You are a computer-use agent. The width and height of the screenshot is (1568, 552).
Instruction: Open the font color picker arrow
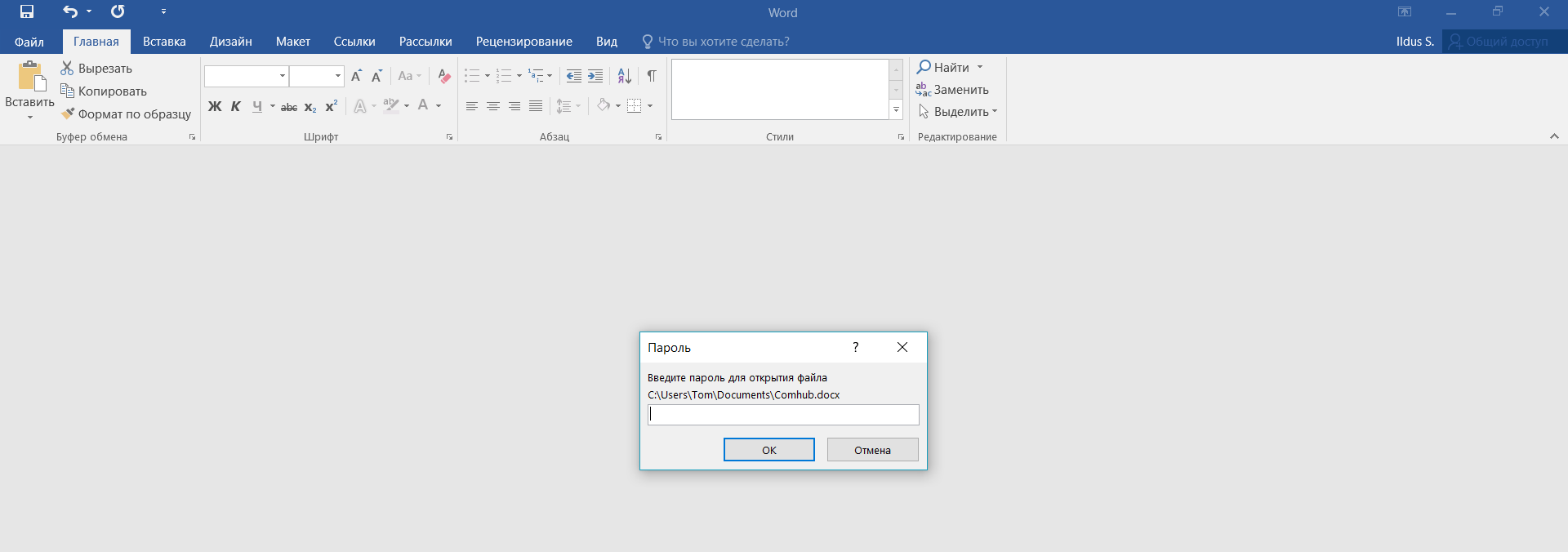click(439, 106)
